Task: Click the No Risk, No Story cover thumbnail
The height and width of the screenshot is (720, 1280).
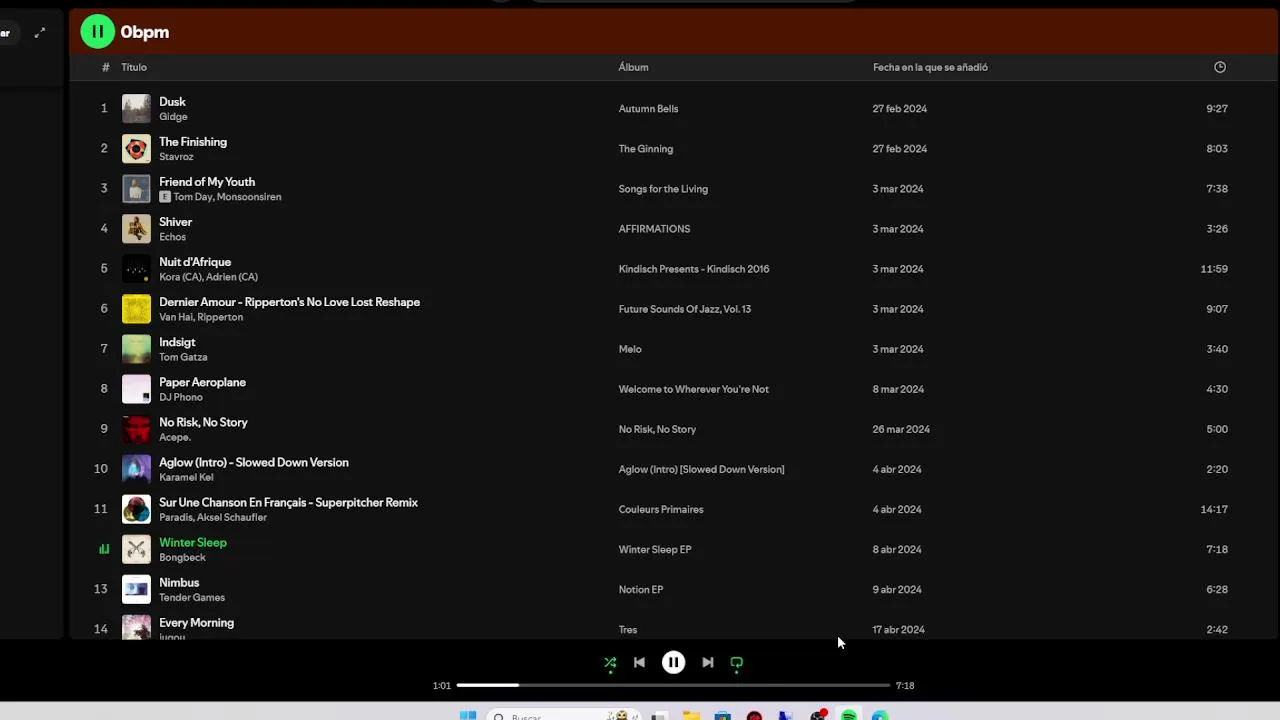Action: click(136, 428)
